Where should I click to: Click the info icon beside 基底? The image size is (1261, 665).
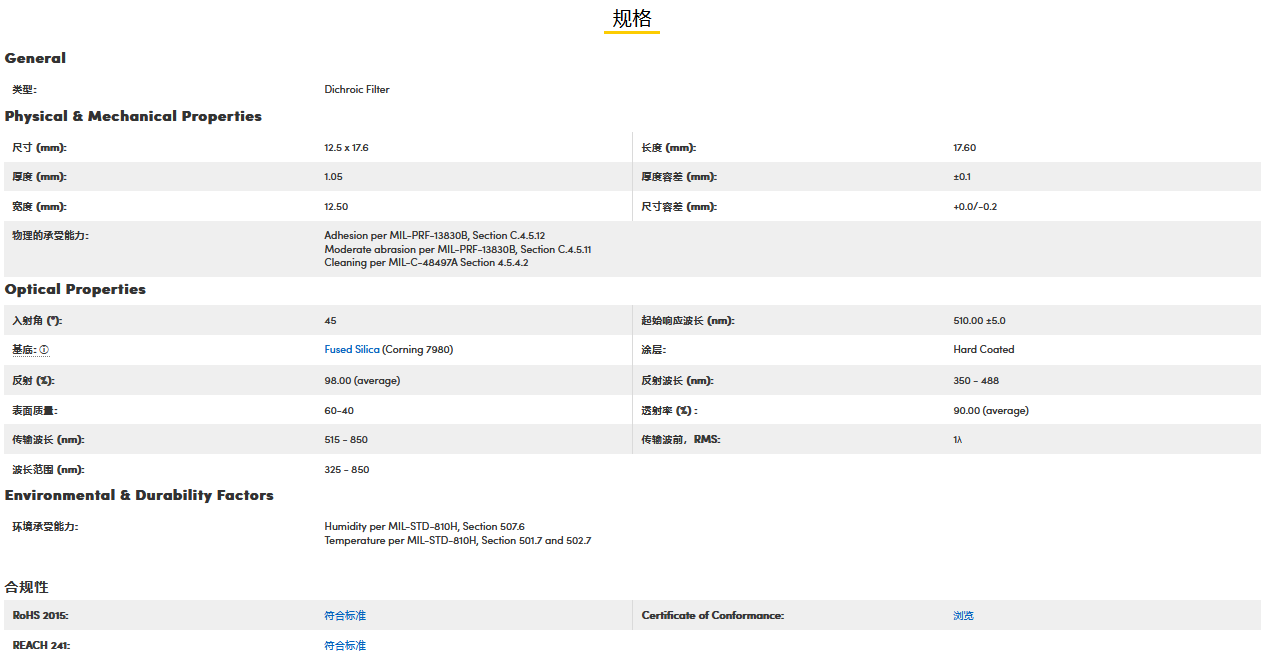[44, 350]
